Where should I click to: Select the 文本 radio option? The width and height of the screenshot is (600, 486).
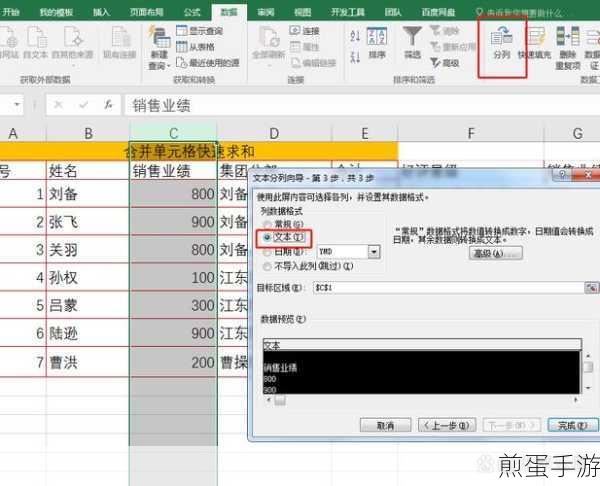click(x=267, y=237)
